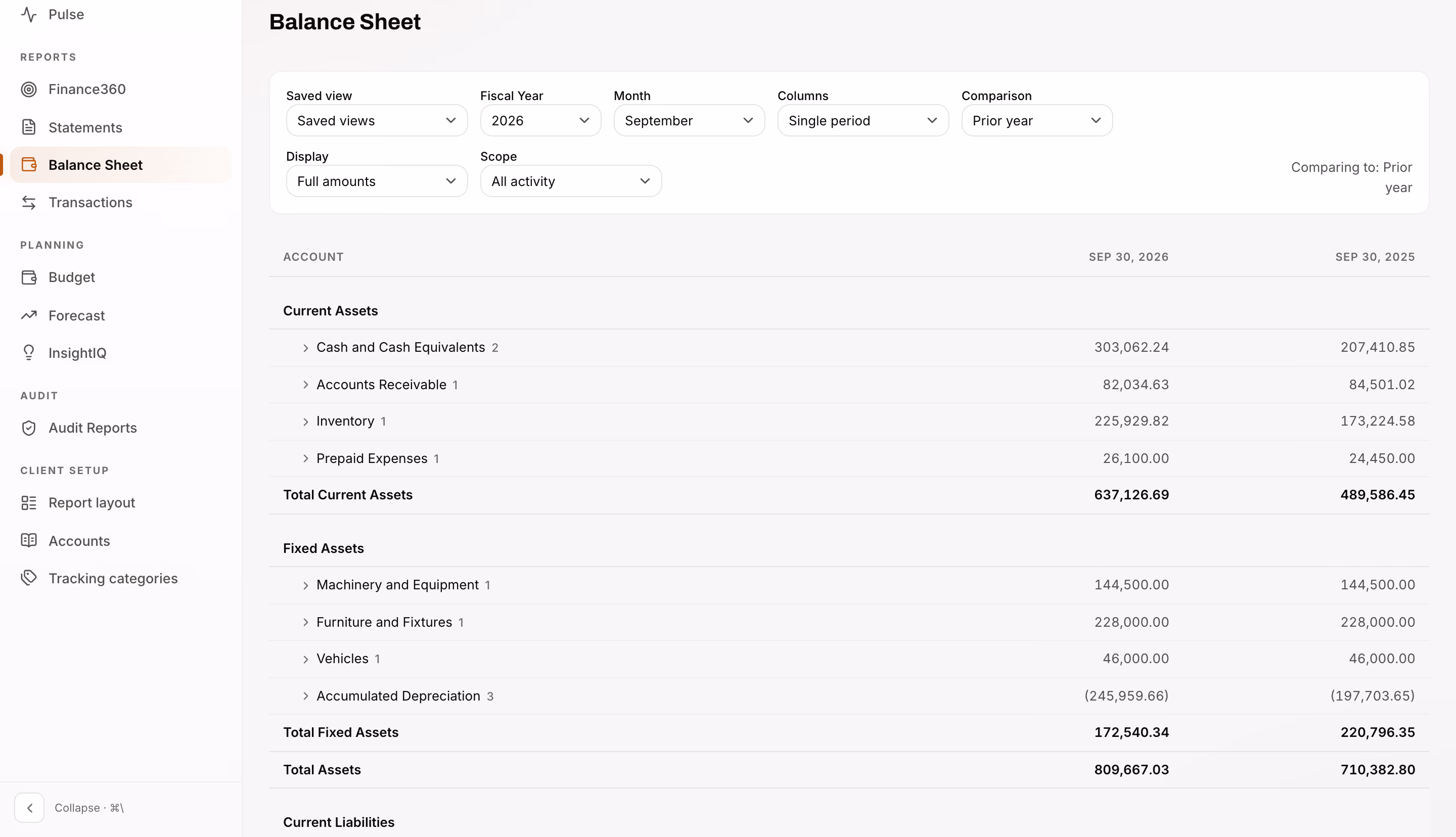
Task: Click the Total Current Assets value 637,126.69
Action: click(x=1131, y=495)
